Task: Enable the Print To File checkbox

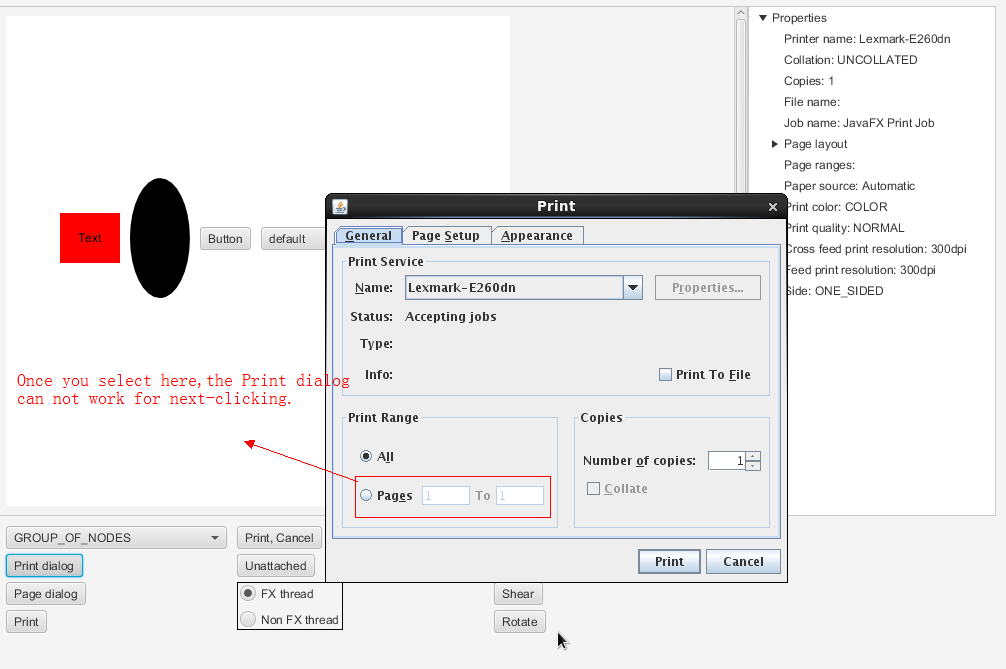Action: [665, 375]
